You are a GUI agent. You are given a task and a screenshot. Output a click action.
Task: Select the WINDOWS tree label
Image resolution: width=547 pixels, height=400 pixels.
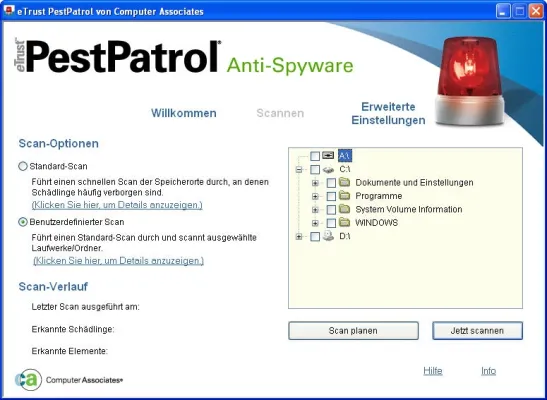coord(376,223)
